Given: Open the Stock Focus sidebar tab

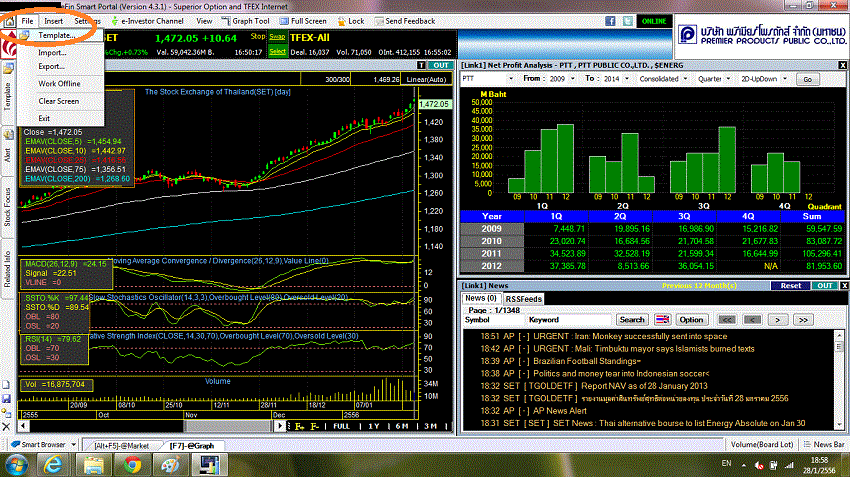Looking at the screenshot, I should pos(7,207).
